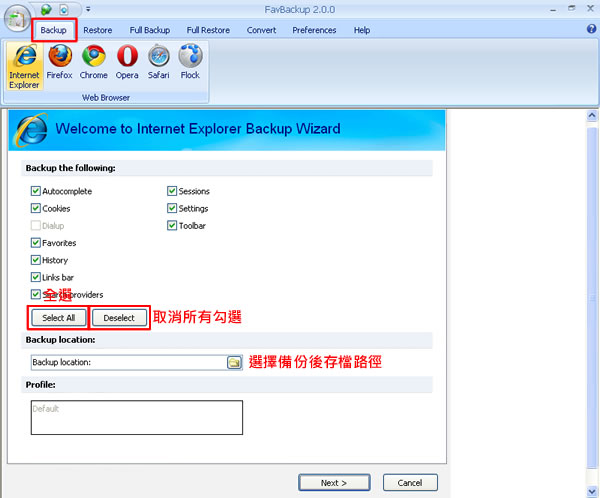Select the Default profile entry

[46, 409]
